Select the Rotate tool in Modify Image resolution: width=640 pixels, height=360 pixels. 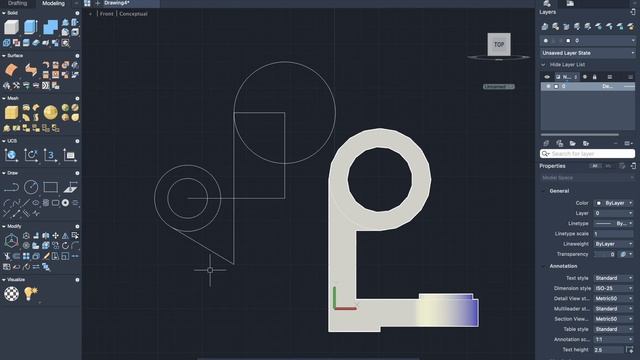[x=65, y=246]
